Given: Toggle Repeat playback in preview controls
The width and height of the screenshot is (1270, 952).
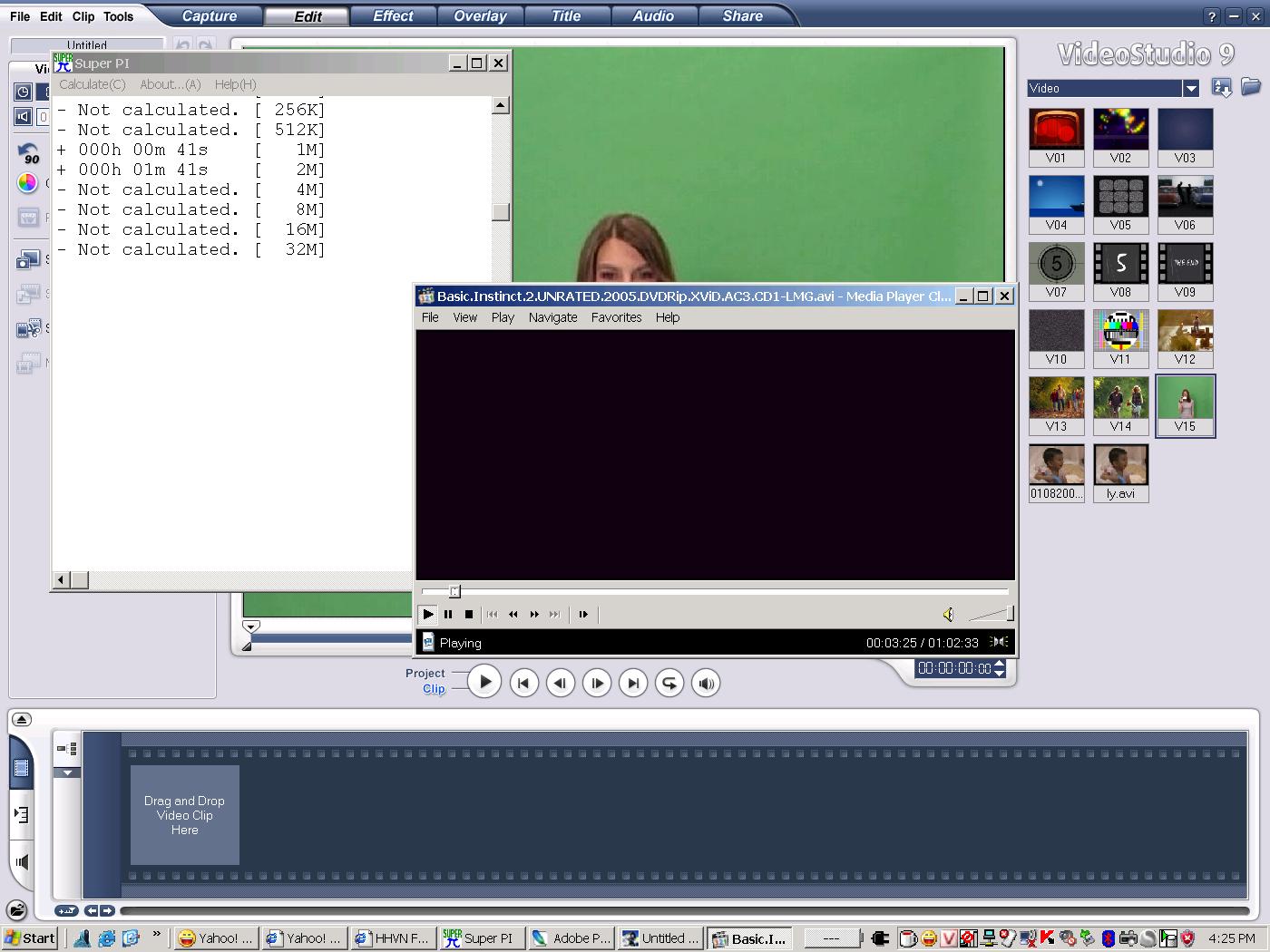Looking at the screenshot, I should pyautogui.click(x=669, y=683).
